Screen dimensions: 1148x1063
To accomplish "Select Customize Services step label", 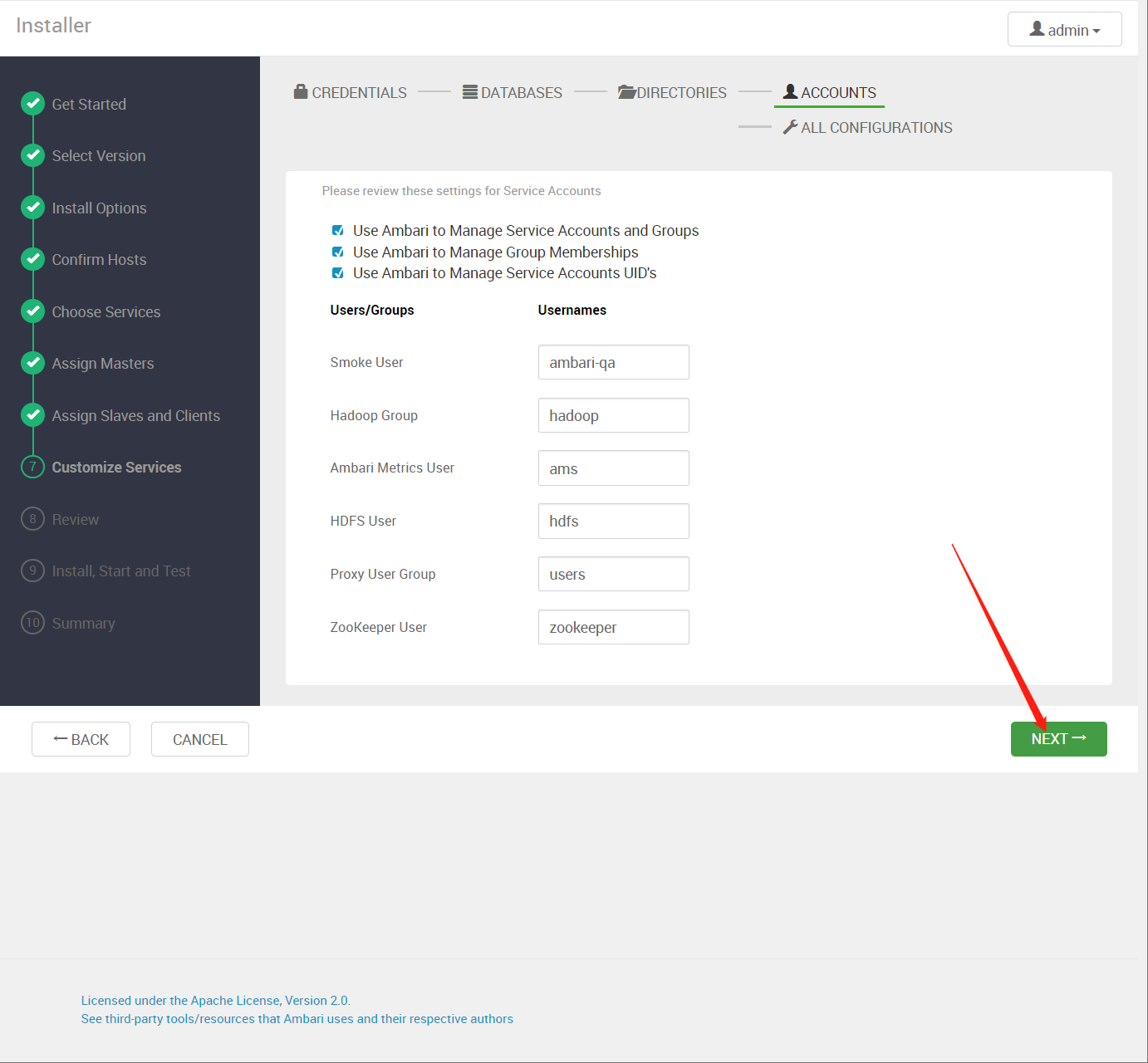I will (117, 468).
